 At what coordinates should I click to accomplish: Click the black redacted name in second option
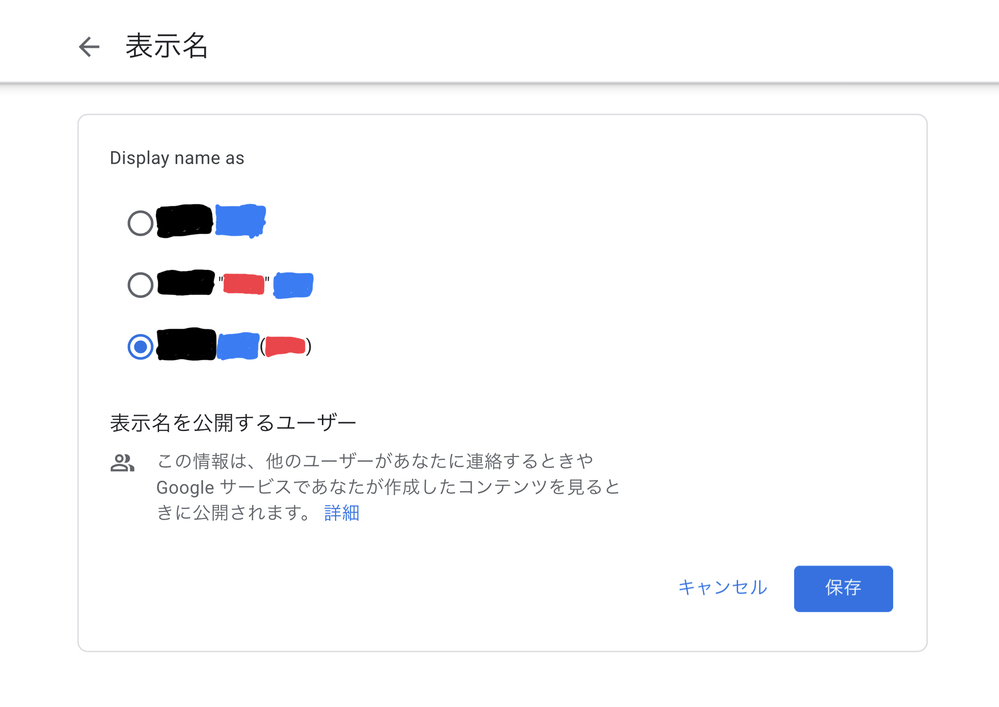coord(186,284)
